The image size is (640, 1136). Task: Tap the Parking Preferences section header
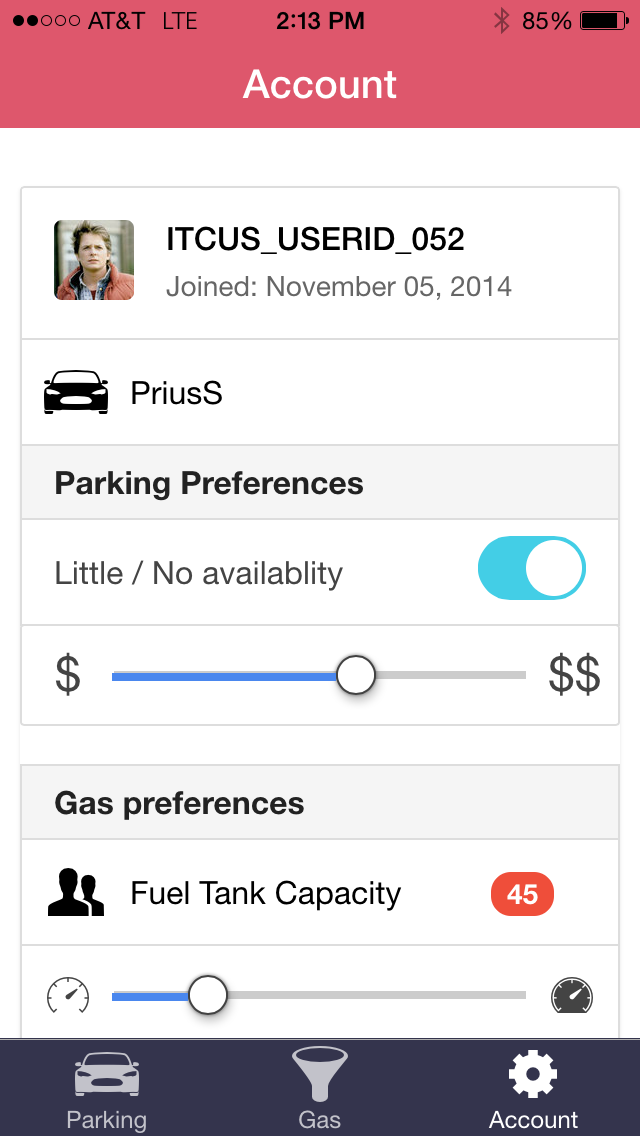pos(209,483)
